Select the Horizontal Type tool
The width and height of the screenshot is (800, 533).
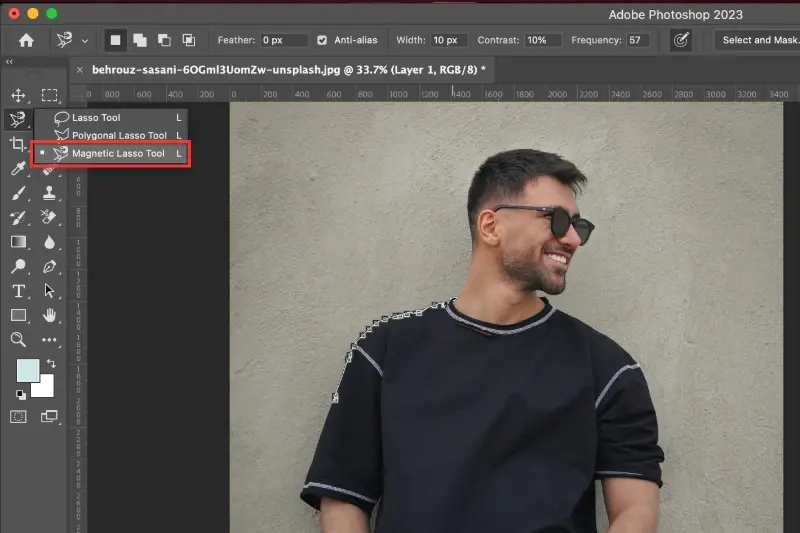tap(18, 291)
